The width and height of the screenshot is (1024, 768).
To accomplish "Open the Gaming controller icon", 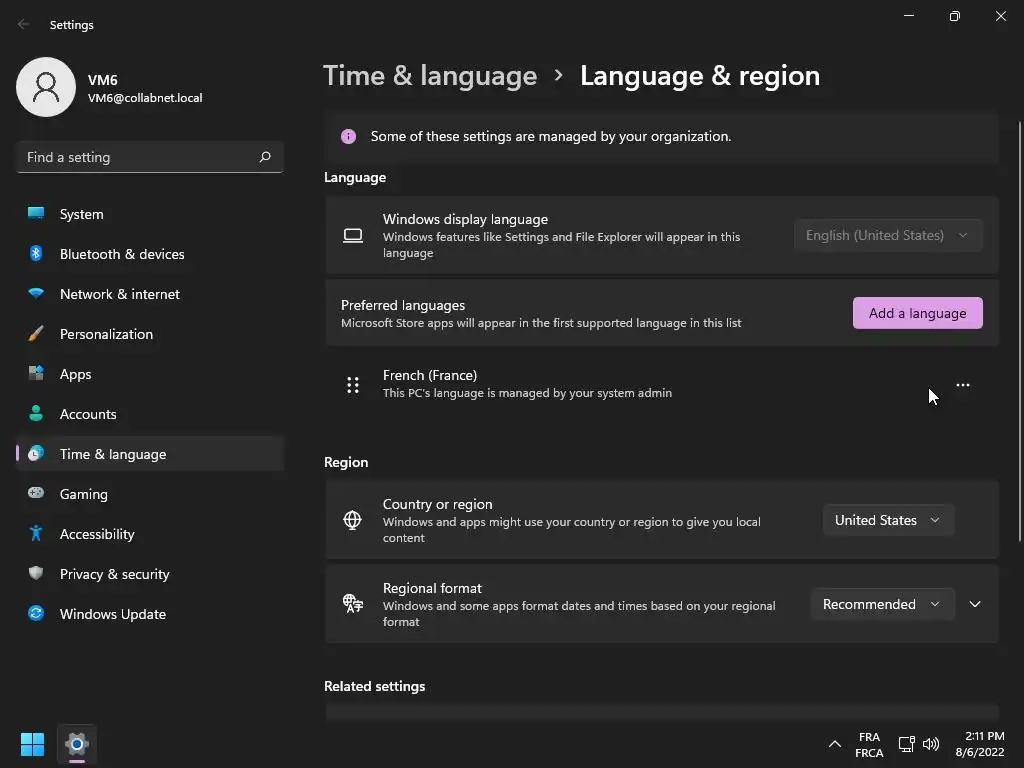I will (36, 494).
